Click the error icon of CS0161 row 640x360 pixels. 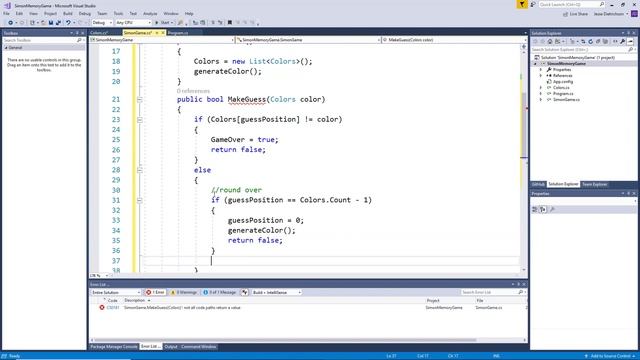102,307
